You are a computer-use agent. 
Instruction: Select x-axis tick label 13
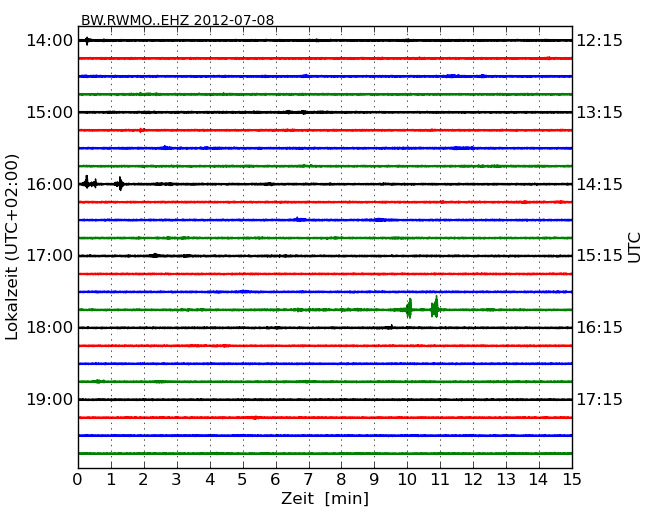coord(506,480)
